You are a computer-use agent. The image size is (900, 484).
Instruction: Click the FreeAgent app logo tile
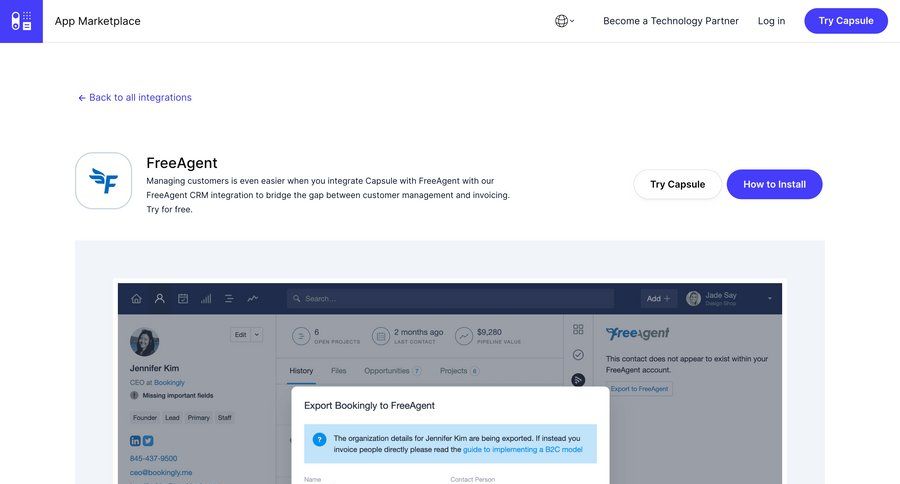(x=104, y=181)
